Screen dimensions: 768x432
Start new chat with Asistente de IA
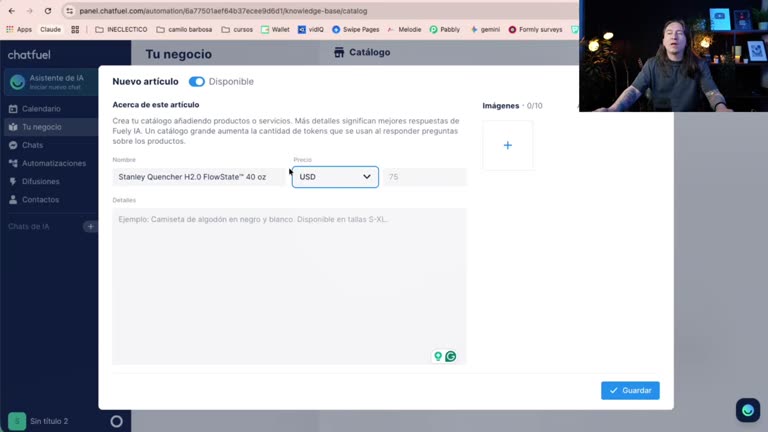[51, 82]
